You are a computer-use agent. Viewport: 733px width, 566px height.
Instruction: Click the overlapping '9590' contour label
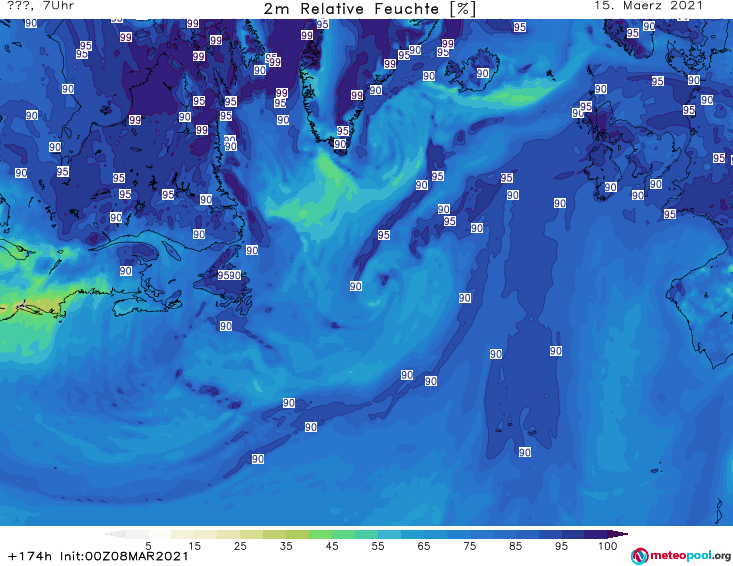[229, 275]
